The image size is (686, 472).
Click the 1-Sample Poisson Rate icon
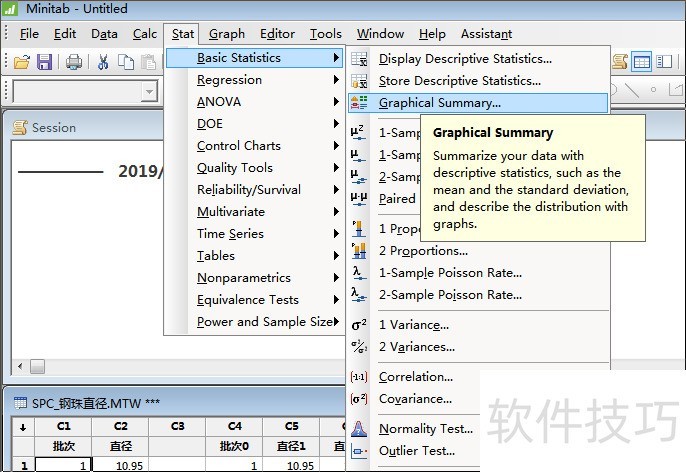[358, 273]
